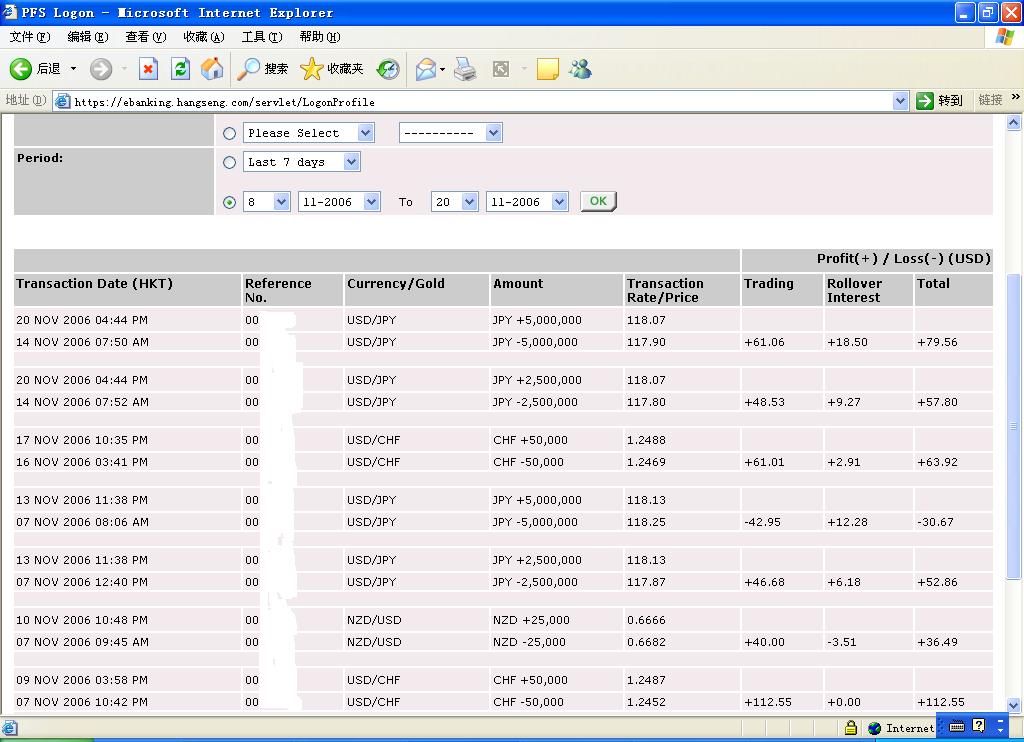Open the end day '20' dropdown

pyautogui.click(x=469, y=202)
